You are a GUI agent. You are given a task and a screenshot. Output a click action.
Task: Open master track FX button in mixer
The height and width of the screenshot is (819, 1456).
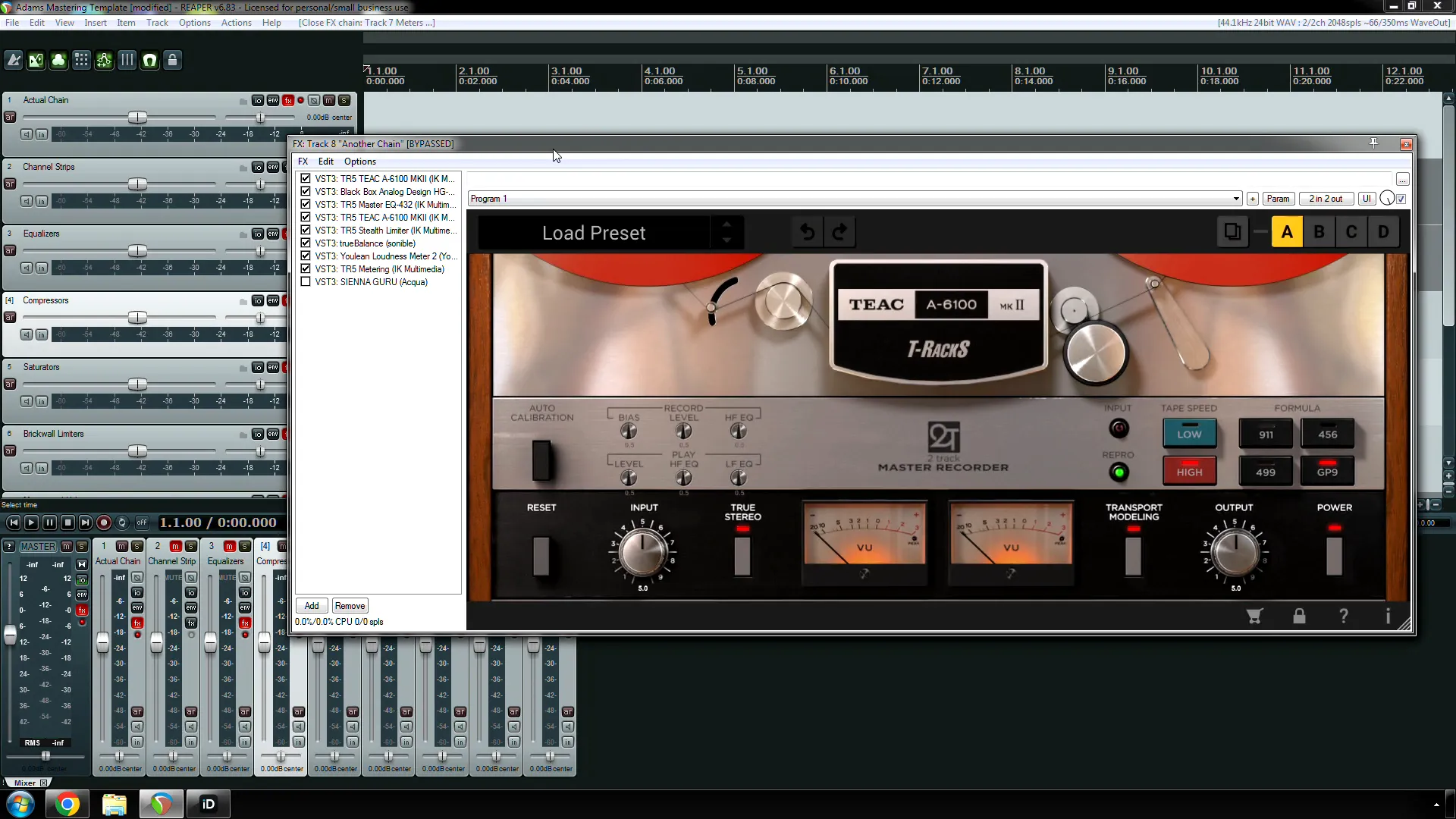pyautogui.click(x=82, y=610)
